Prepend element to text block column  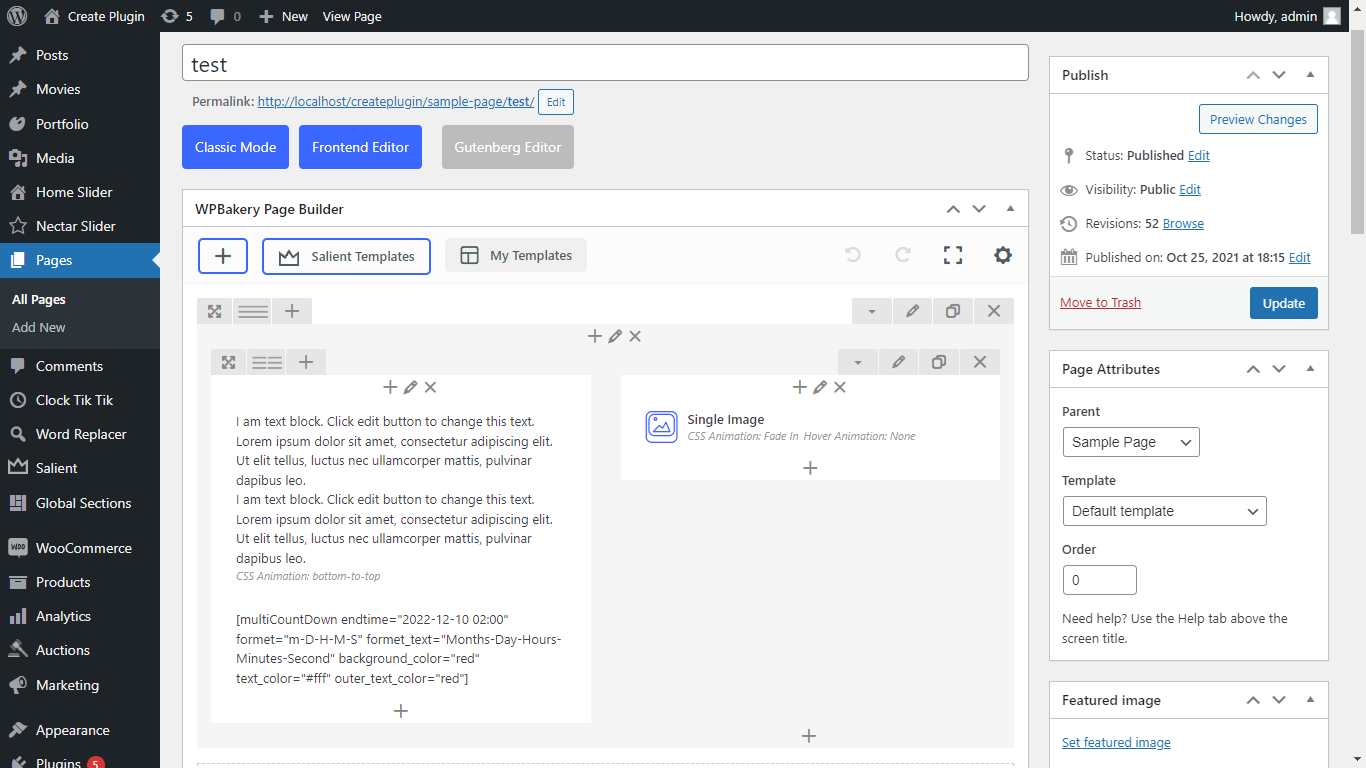[390, 387]
